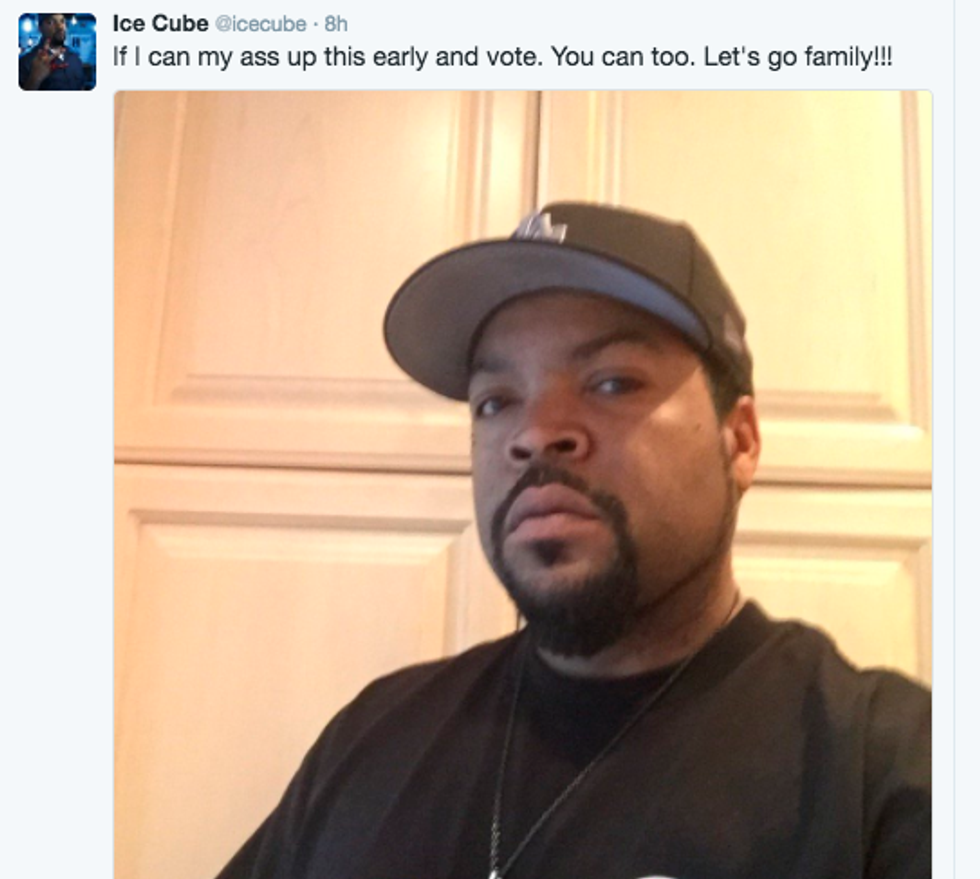Viewport: 980px width, 879px height.
Task: Click the cap logo in the photo
Action: (x=541, y=226)
